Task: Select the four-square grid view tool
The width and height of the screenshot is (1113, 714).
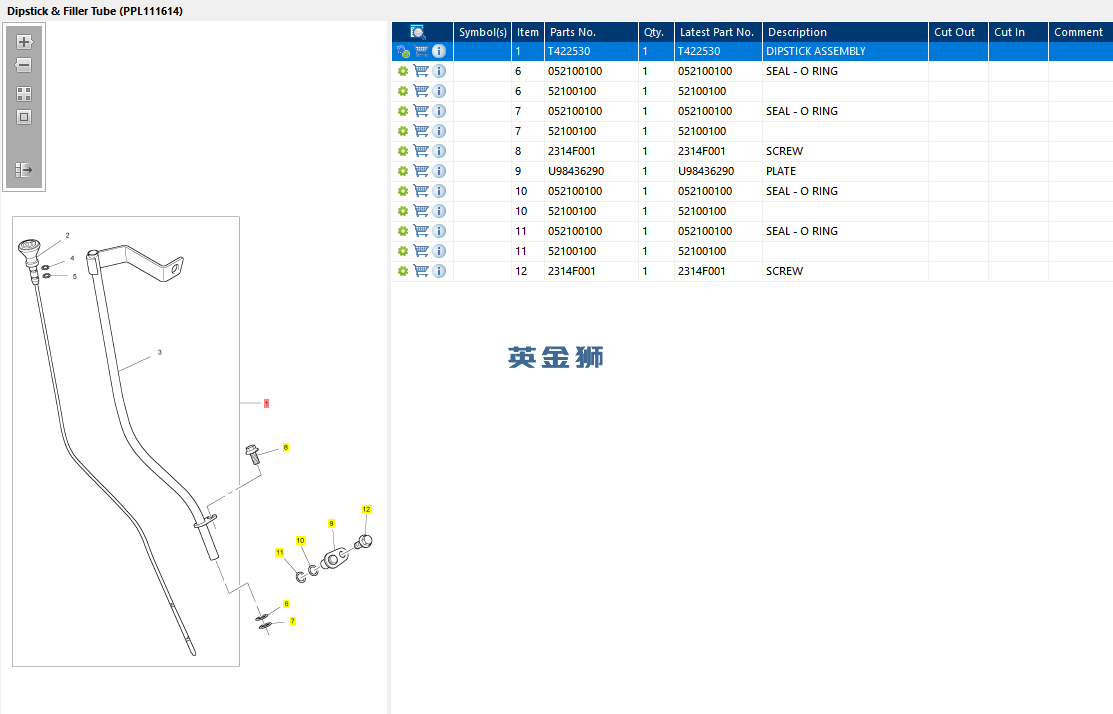Action: click(x=24, y=94)
